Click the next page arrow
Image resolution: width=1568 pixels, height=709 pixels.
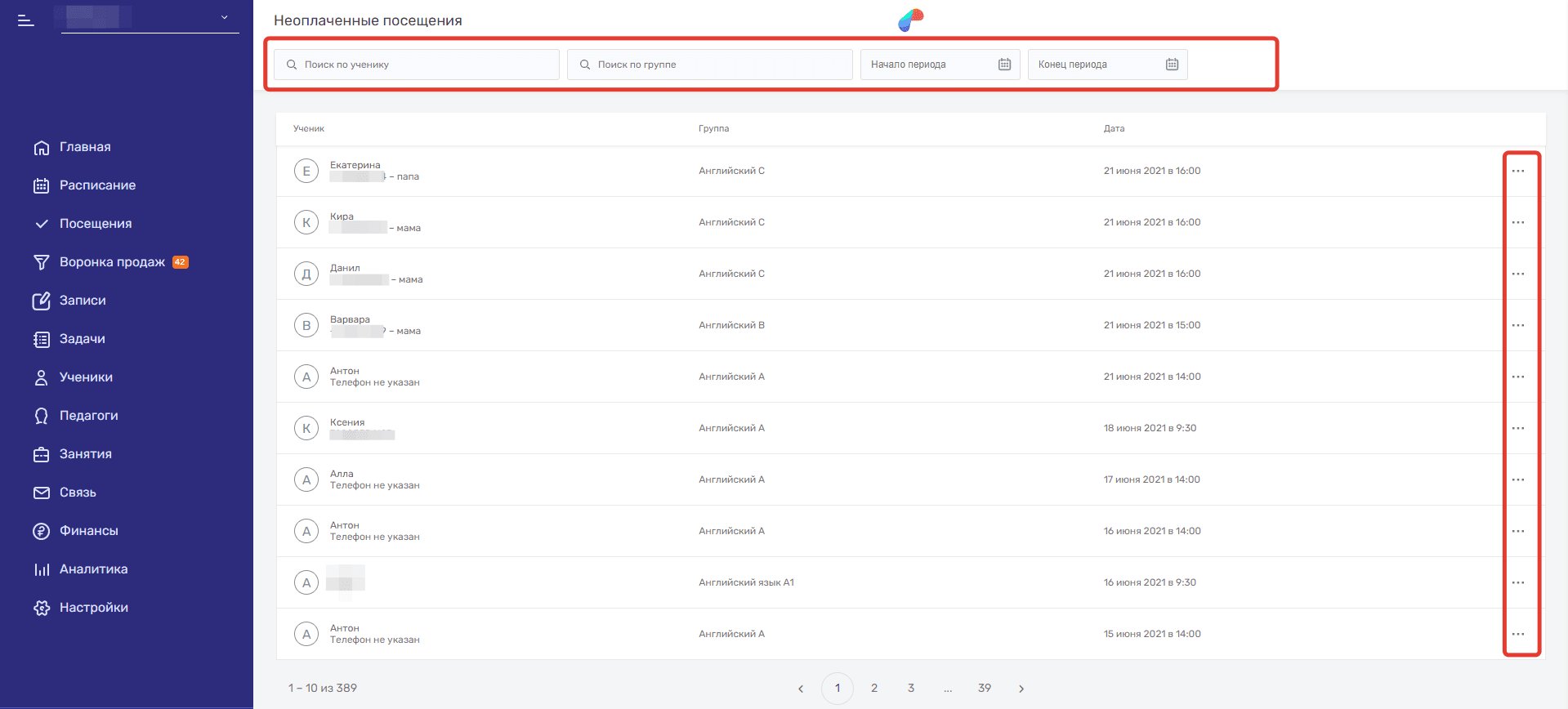[1021, 689]
